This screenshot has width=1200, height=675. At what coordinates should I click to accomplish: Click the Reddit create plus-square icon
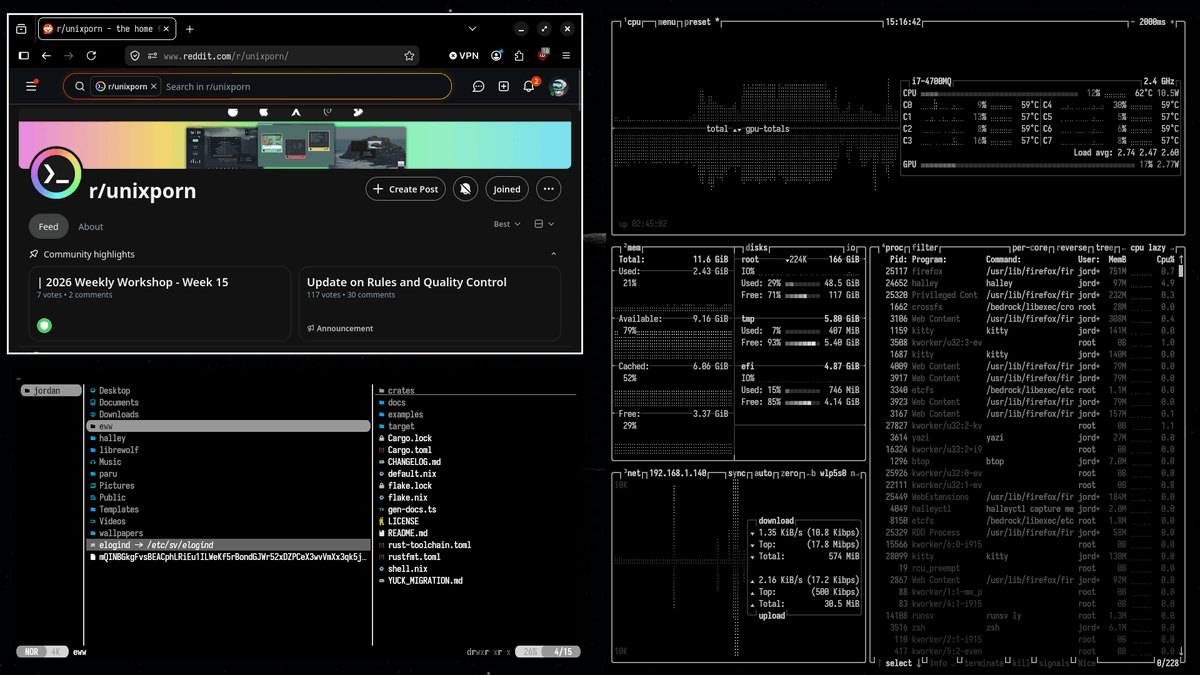pos(504,87)
